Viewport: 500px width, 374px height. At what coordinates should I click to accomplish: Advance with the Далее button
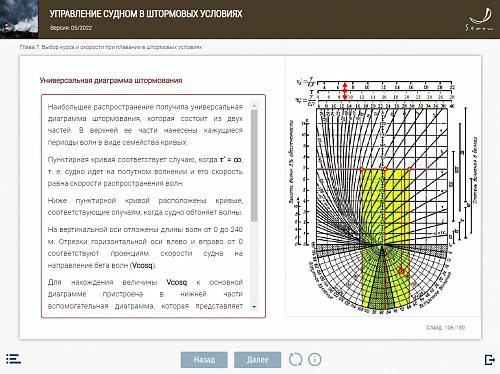[257, 360]
